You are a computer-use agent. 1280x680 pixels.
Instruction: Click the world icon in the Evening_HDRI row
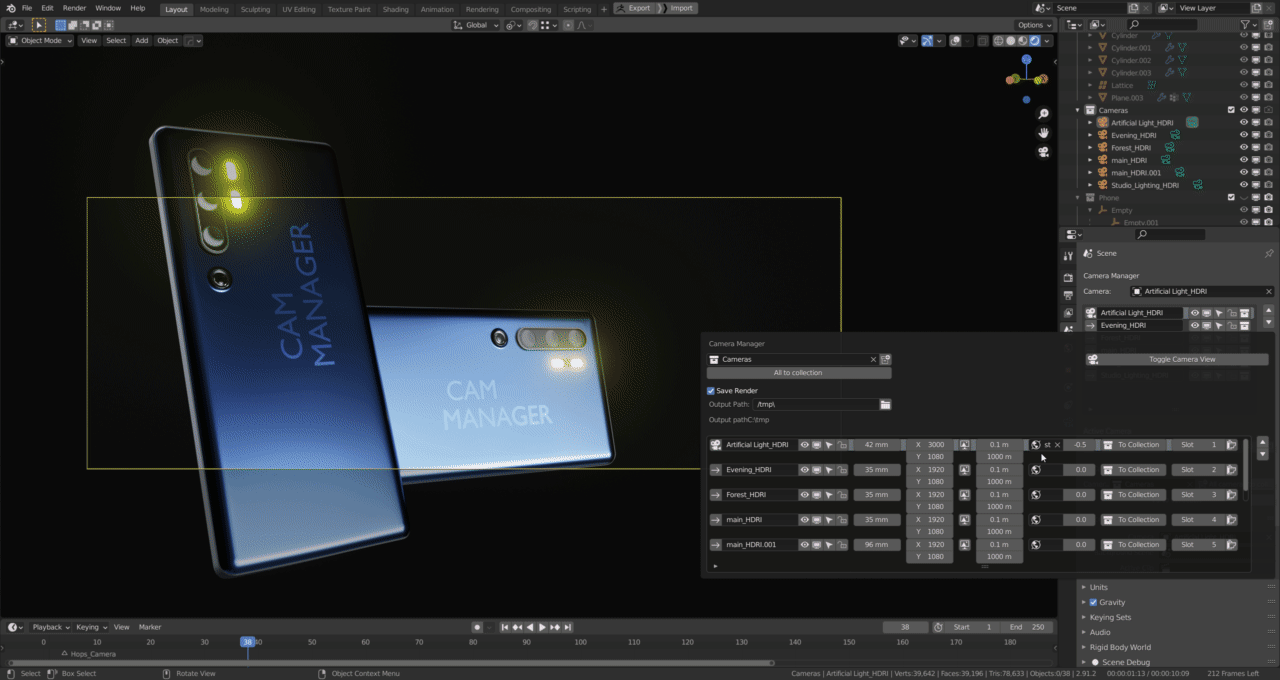1036,470
